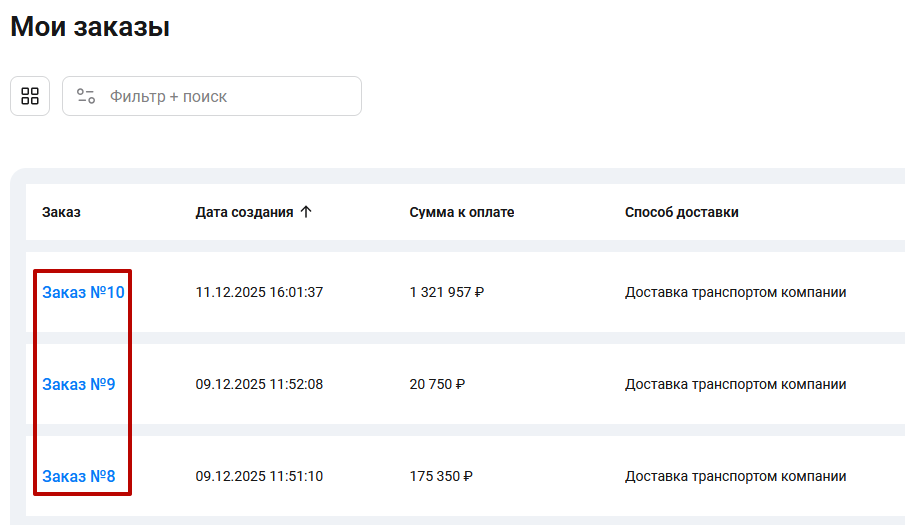Screen dimensions: 905x525
Task: Click the date 09.12.2025 11:52:08 cell
Action: tap(259, 384)
